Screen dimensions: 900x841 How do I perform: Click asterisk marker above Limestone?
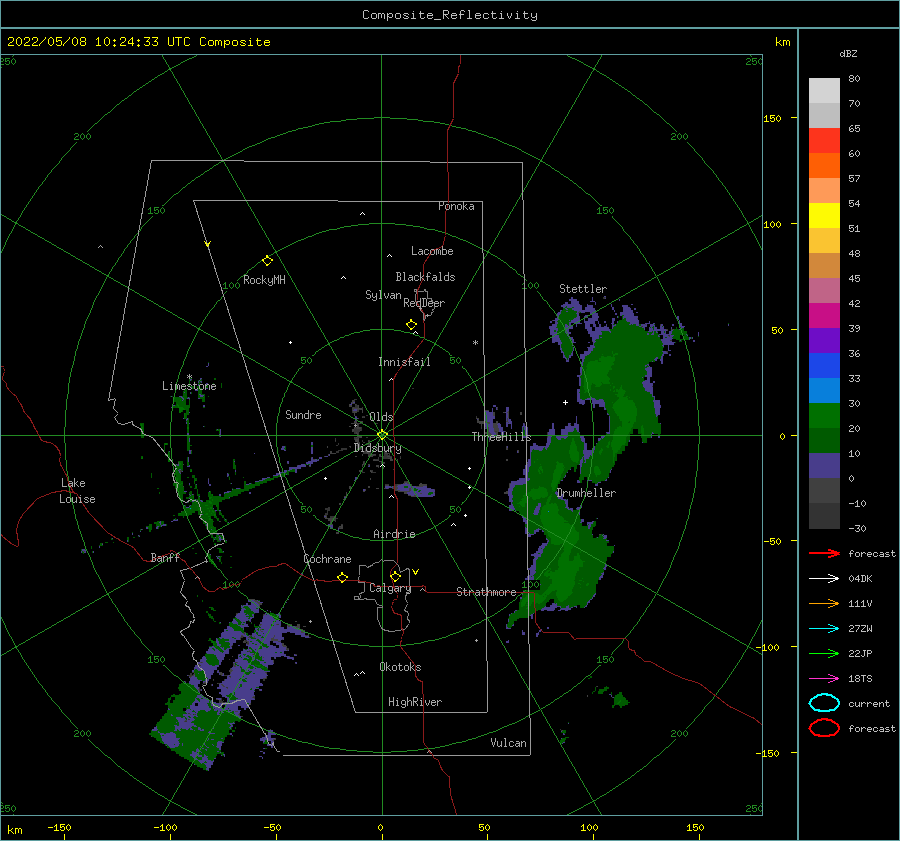click(189, 377)
